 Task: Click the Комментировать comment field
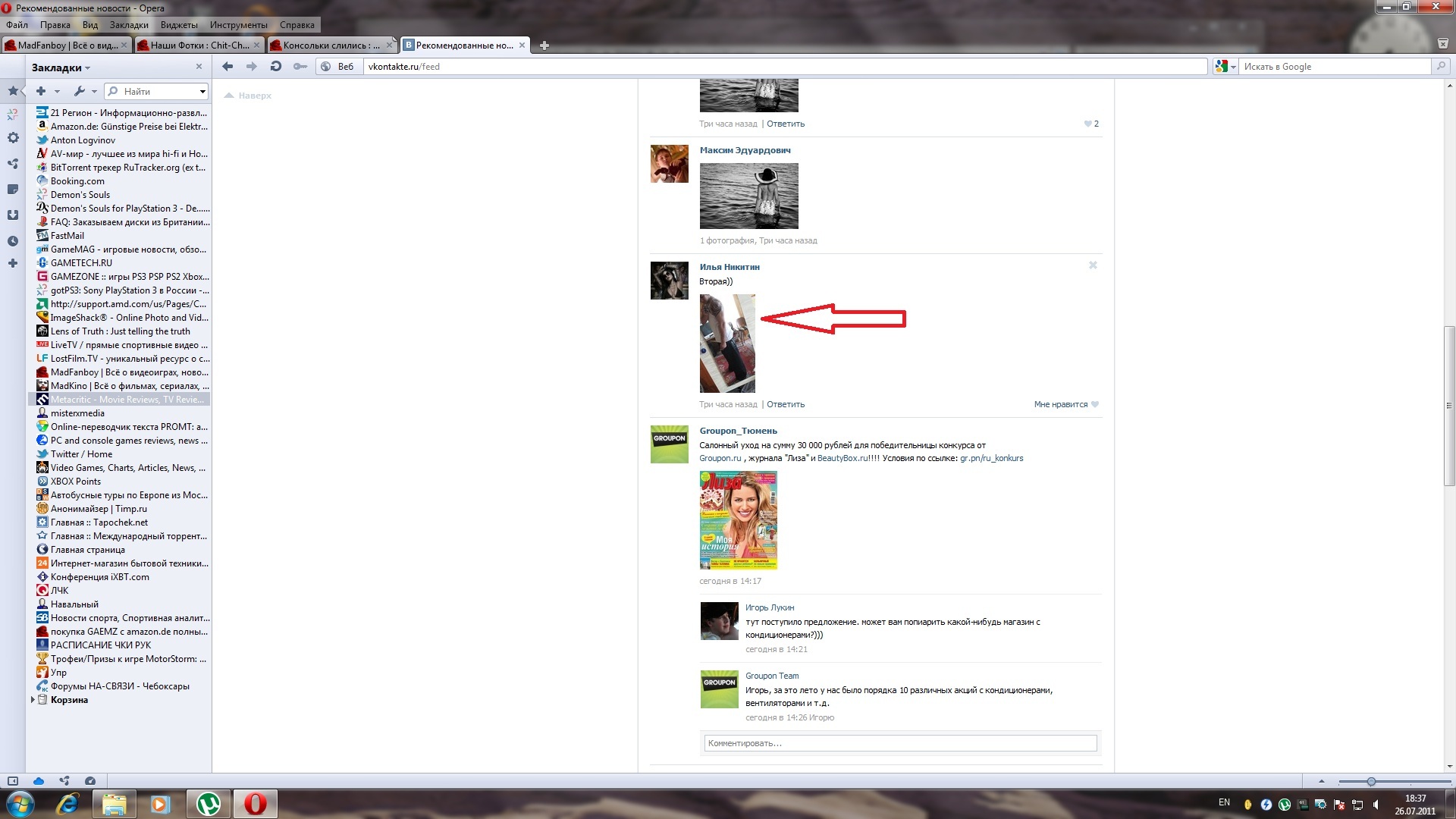pos(899,743)
